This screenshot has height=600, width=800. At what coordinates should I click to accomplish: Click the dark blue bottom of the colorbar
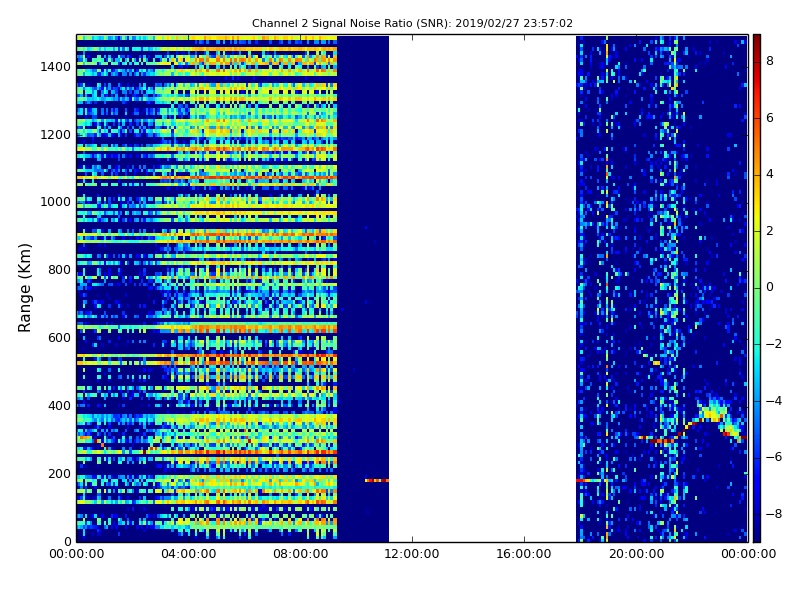pos(757,535)
